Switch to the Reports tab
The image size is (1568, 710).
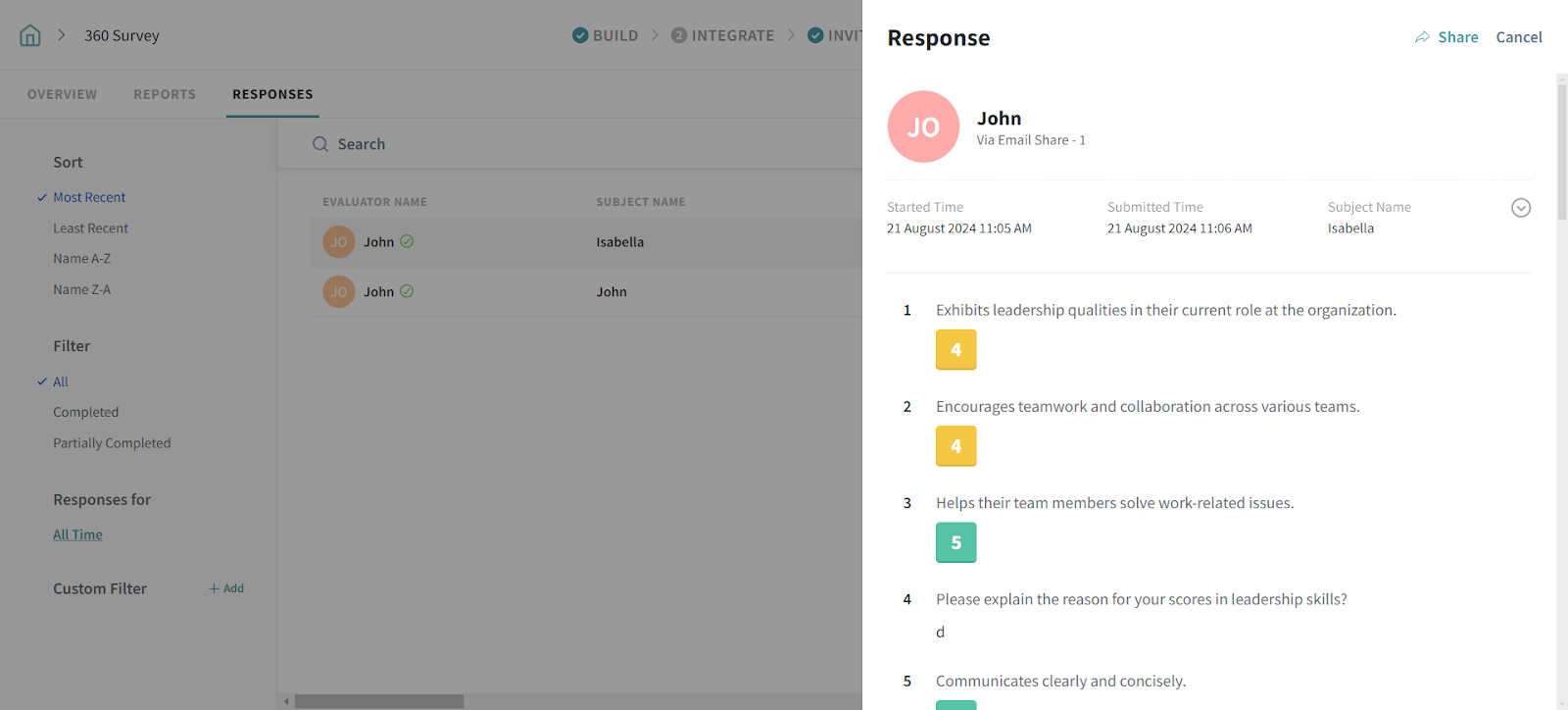pyautogui.click(x=165, y=94)
